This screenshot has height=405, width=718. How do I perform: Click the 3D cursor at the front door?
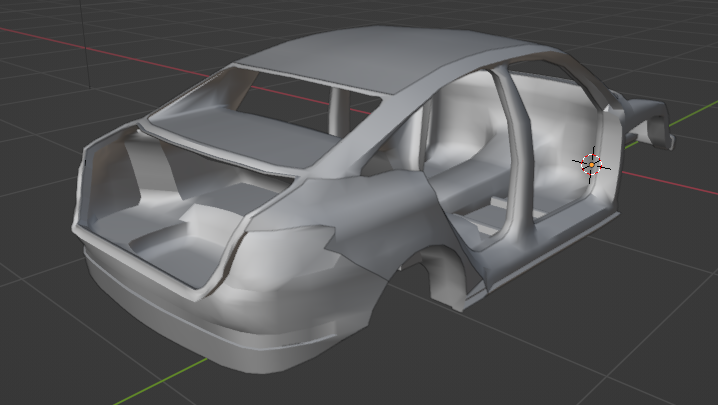(x=591, y=164)
